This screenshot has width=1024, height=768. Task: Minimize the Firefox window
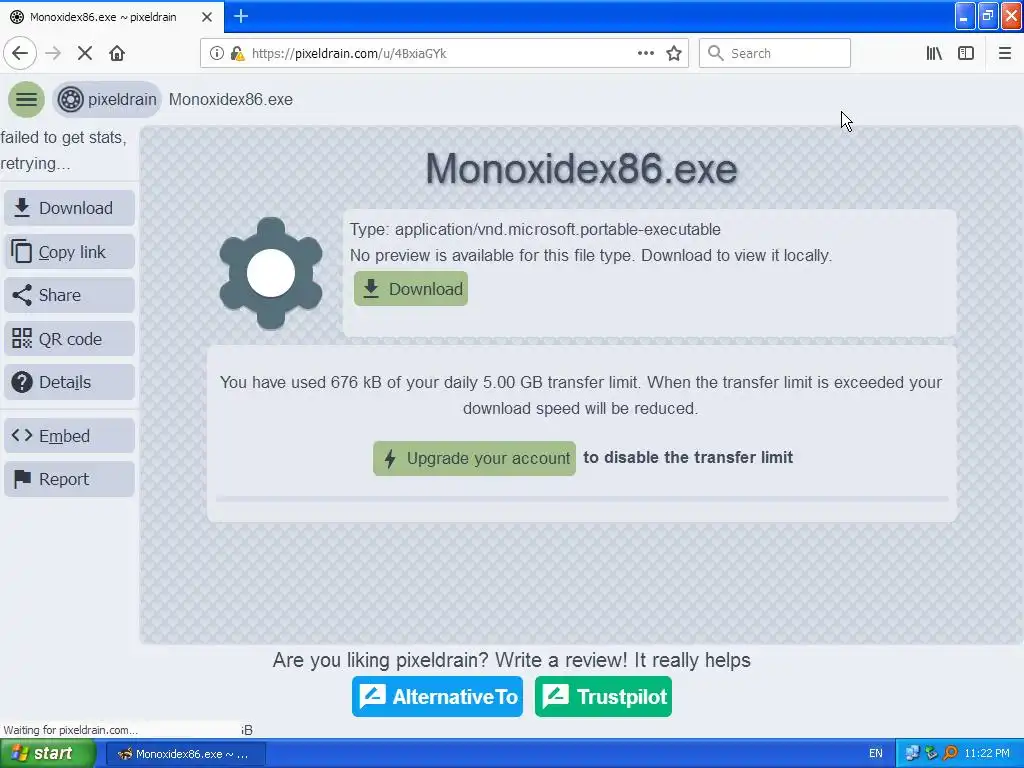coord(965,16)
